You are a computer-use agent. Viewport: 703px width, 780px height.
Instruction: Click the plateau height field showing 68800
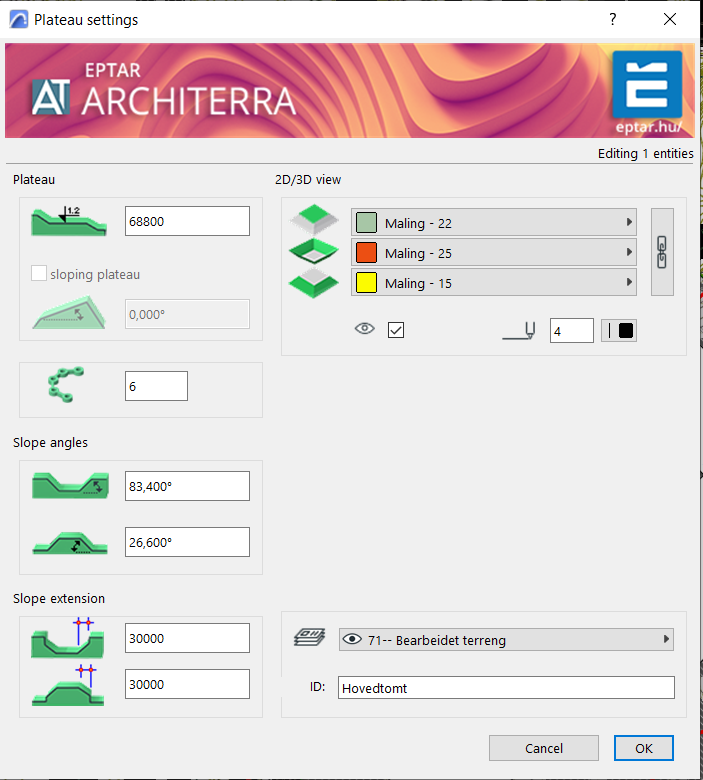pos(187,221)
